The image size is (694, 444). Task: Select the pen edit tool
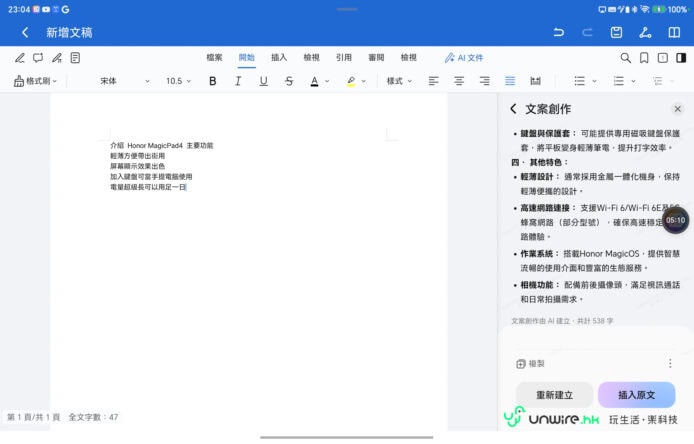(x=20, y=58)
